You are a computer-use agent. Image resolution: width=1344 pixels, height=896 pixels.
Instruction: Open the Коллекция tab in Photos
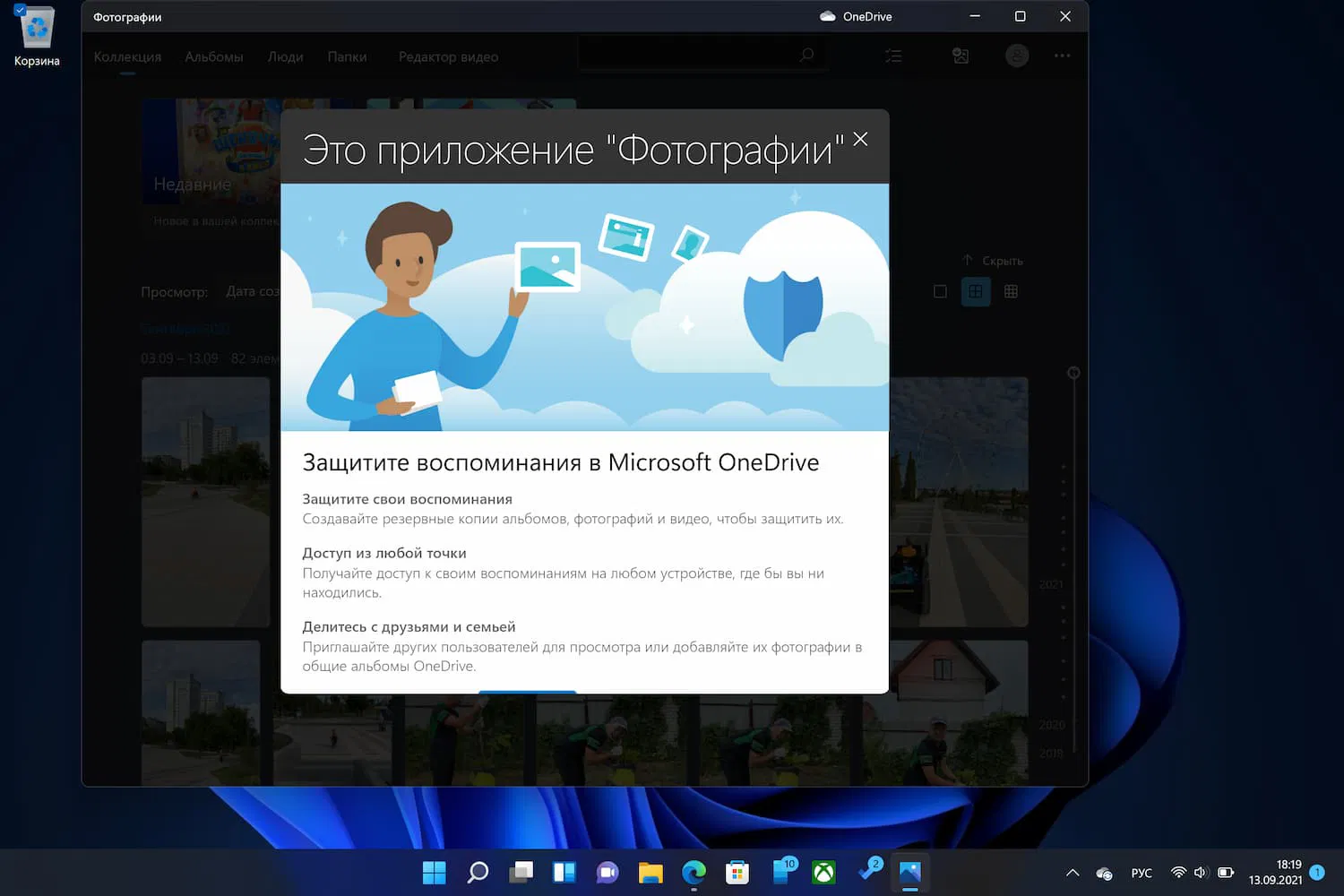click(x=127, y=56)
